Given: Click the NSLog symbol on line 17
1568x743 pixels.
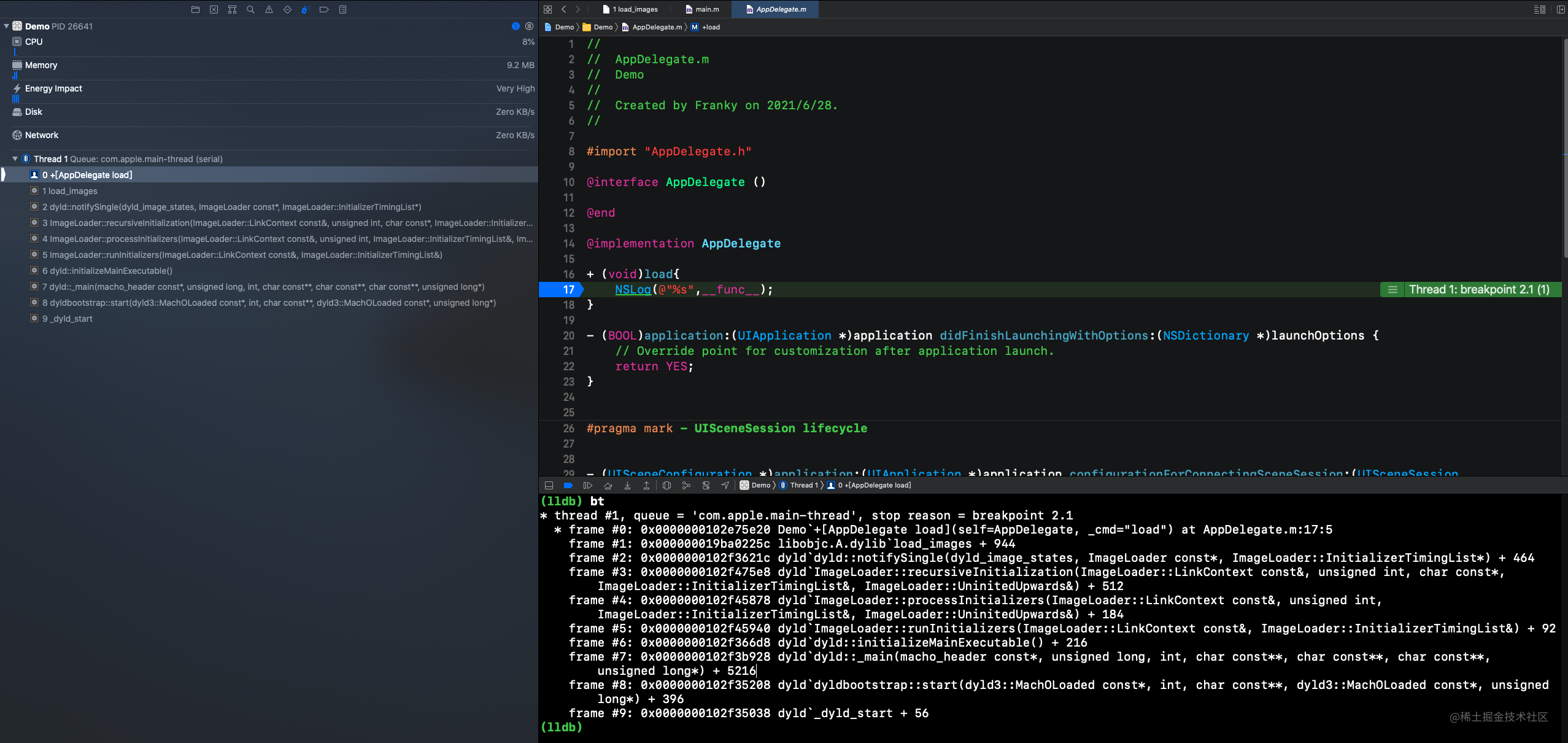Looking at the screenshot, I should click(633, 289).
